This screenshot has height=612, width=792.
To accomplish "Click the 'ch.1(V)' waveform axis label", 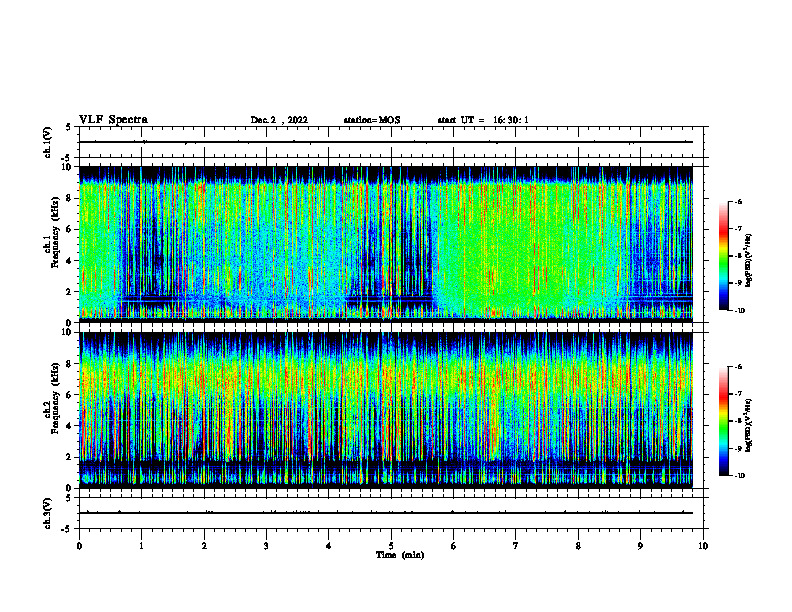I will pyautogui.click(x=48, y=142).
